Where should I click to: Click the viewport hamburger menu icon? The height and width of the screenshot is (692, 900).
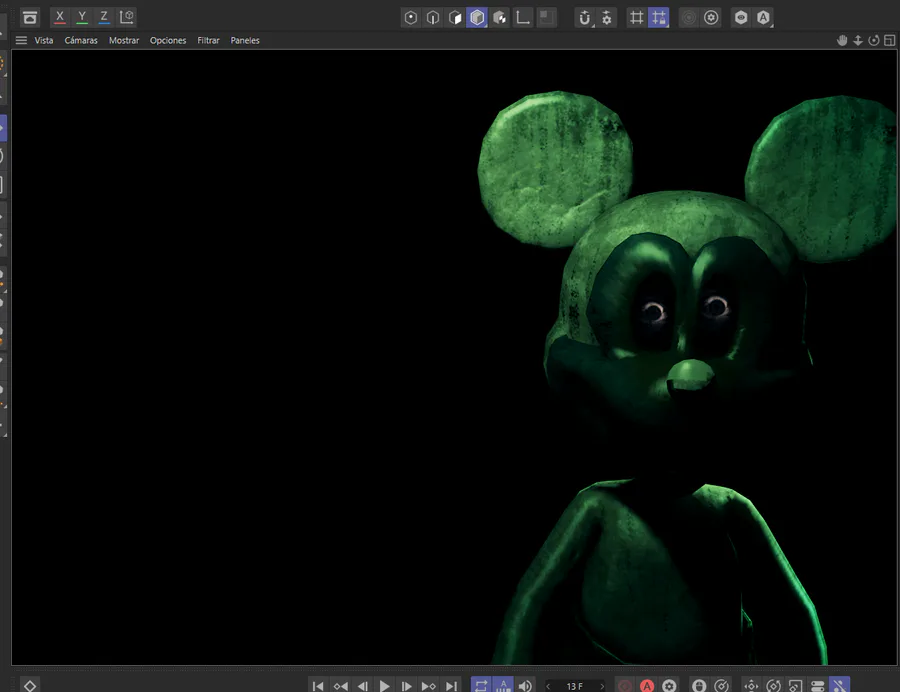click(21, 41)
